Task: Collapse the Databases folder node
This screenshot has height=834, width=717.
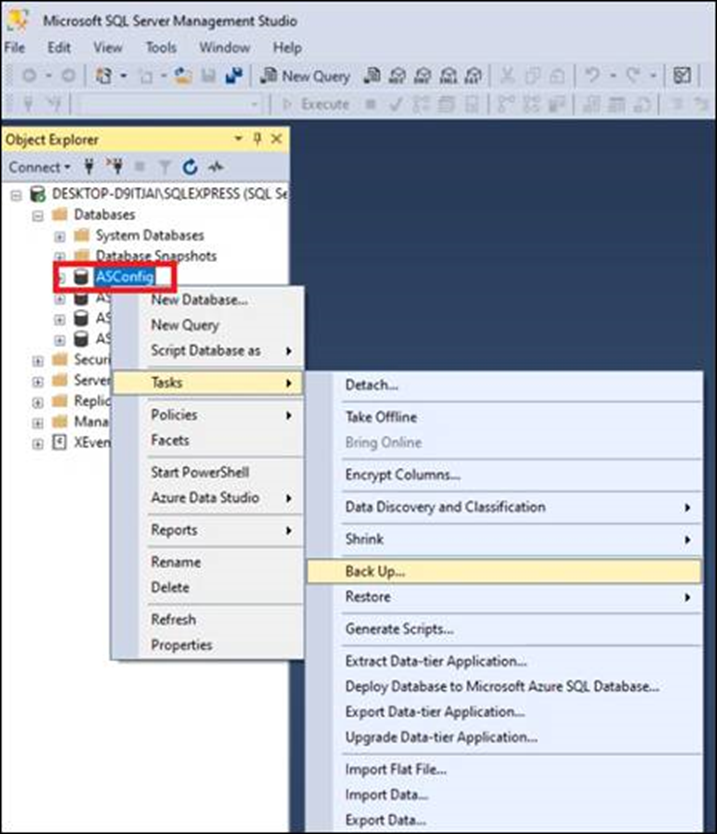Action: pyautogui.click(x=37, y=216)
